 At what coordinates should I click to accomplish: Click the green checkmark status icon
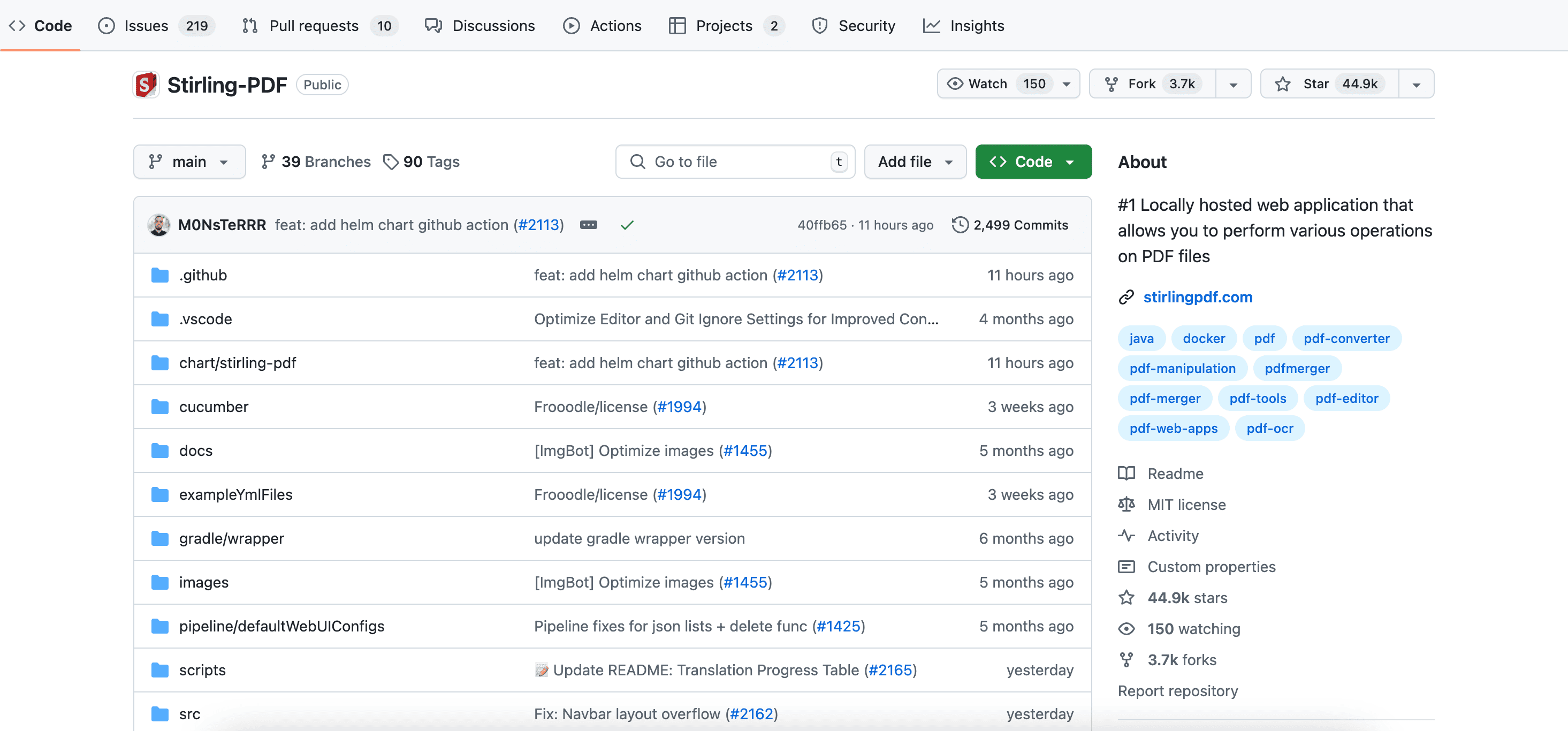626,225
